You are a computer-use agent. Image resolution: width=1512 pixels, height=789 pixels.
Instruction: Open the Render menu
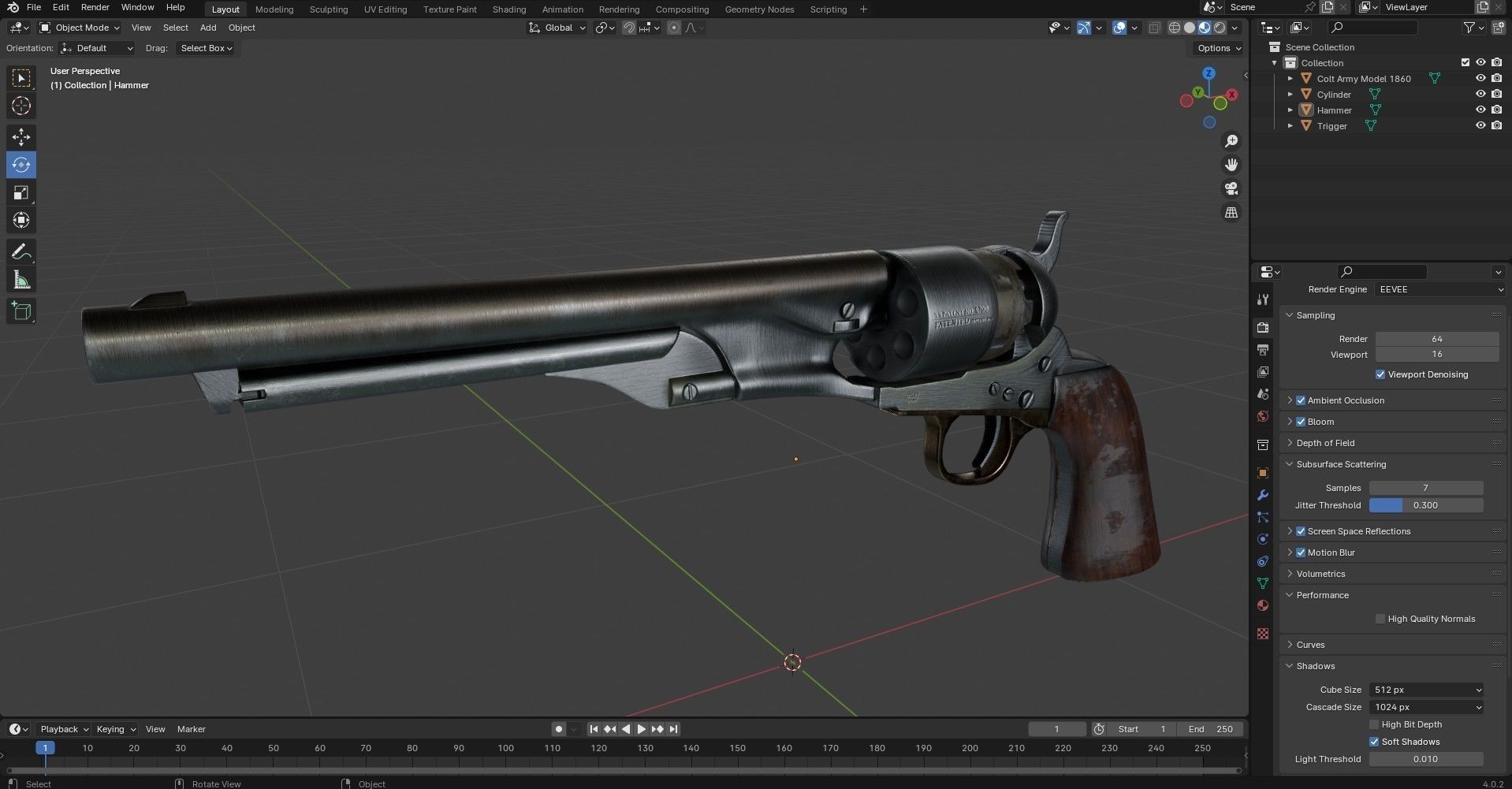[x=95, y=7]
